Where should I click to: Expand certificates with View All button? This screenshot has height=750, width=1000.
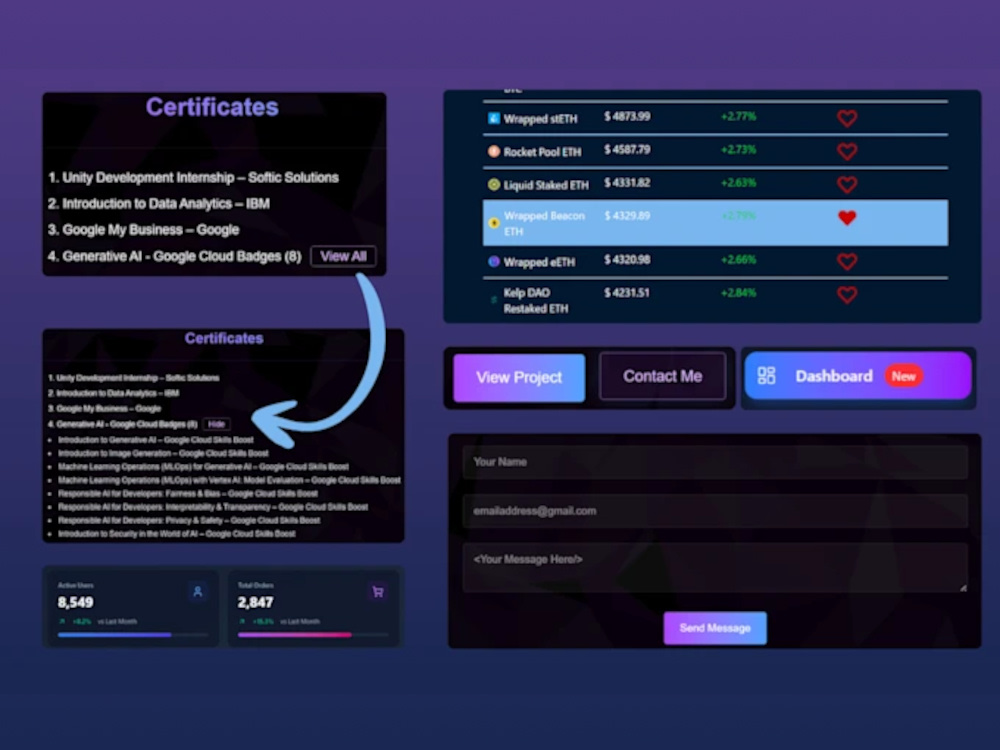(x=343, y=256)
